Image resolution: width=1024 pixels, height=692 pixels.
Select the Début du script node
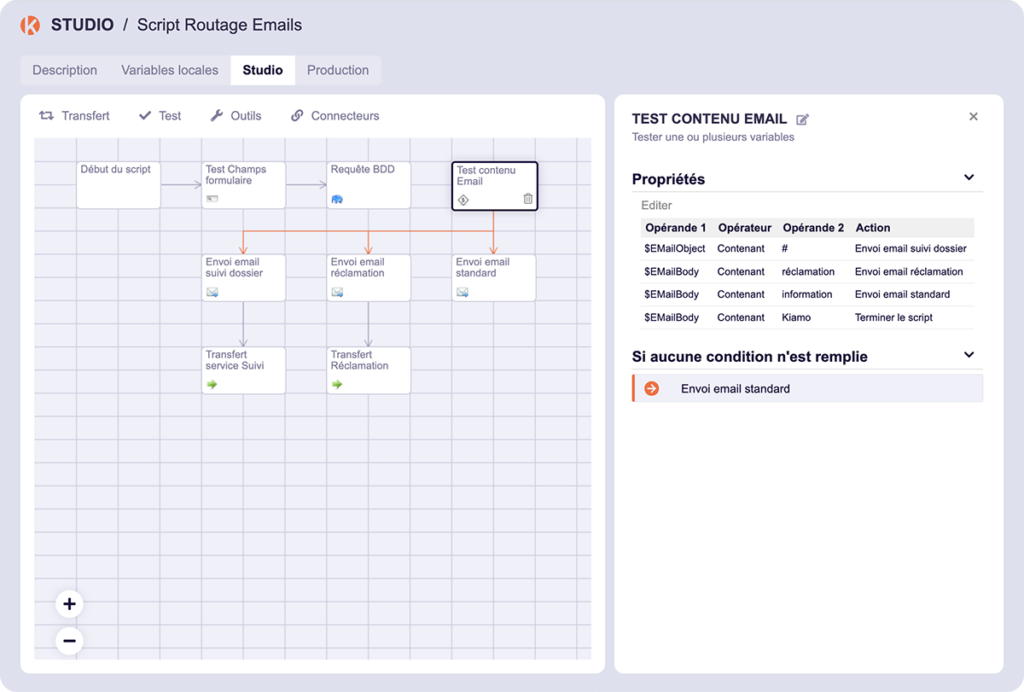[x=118, y=184]
